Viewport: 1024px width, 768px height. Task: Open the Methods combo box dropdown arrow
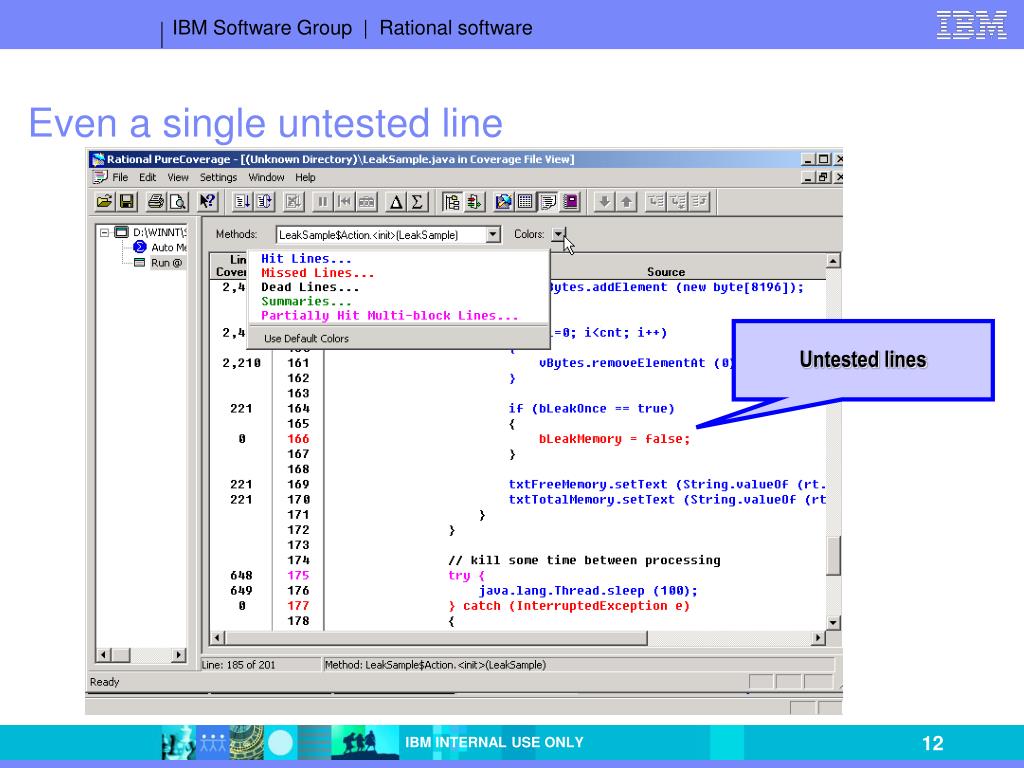click(x=493, y=234)
